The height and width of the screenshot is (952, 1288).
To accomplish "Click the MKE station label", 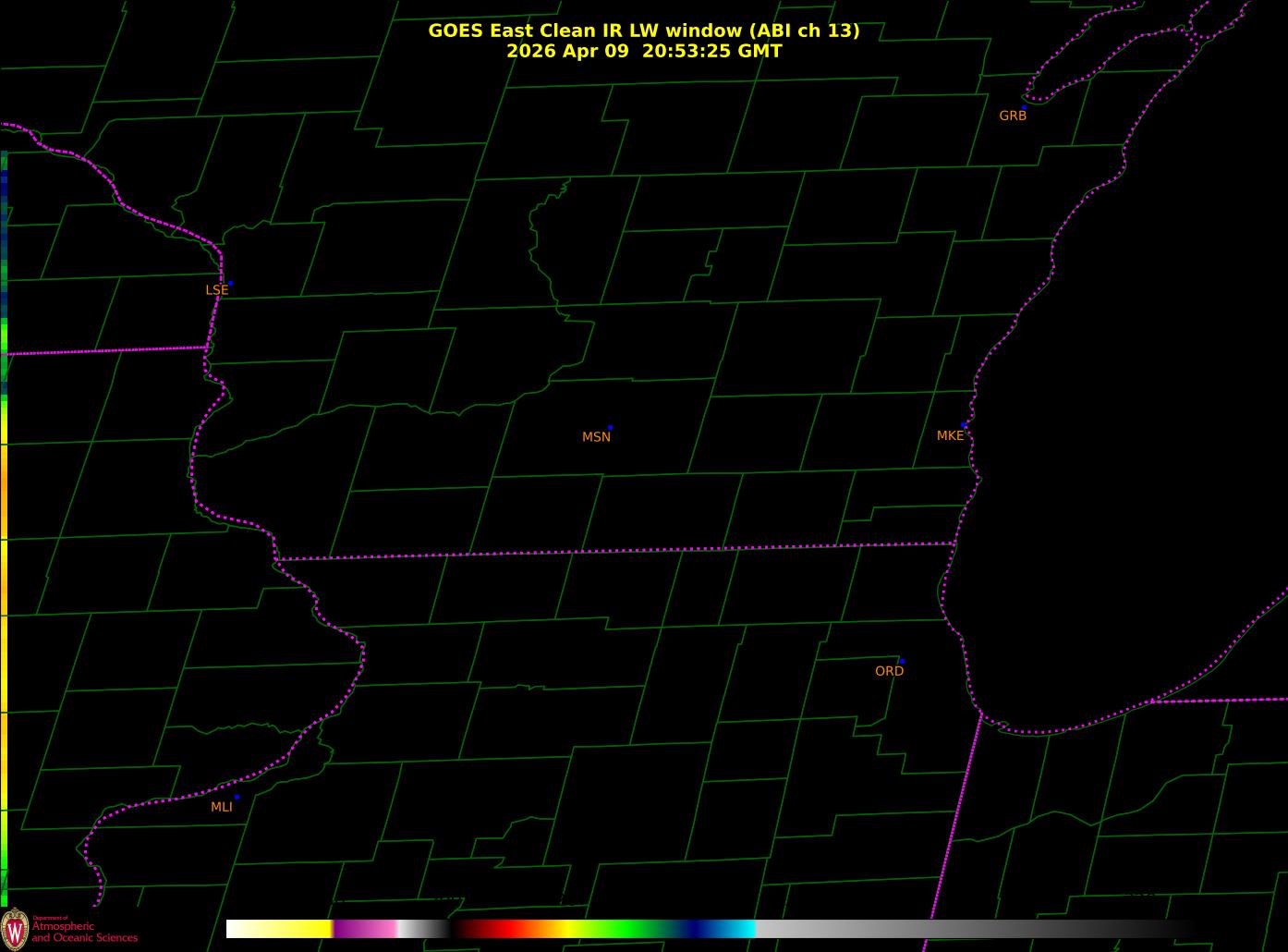I will [950, 435].
